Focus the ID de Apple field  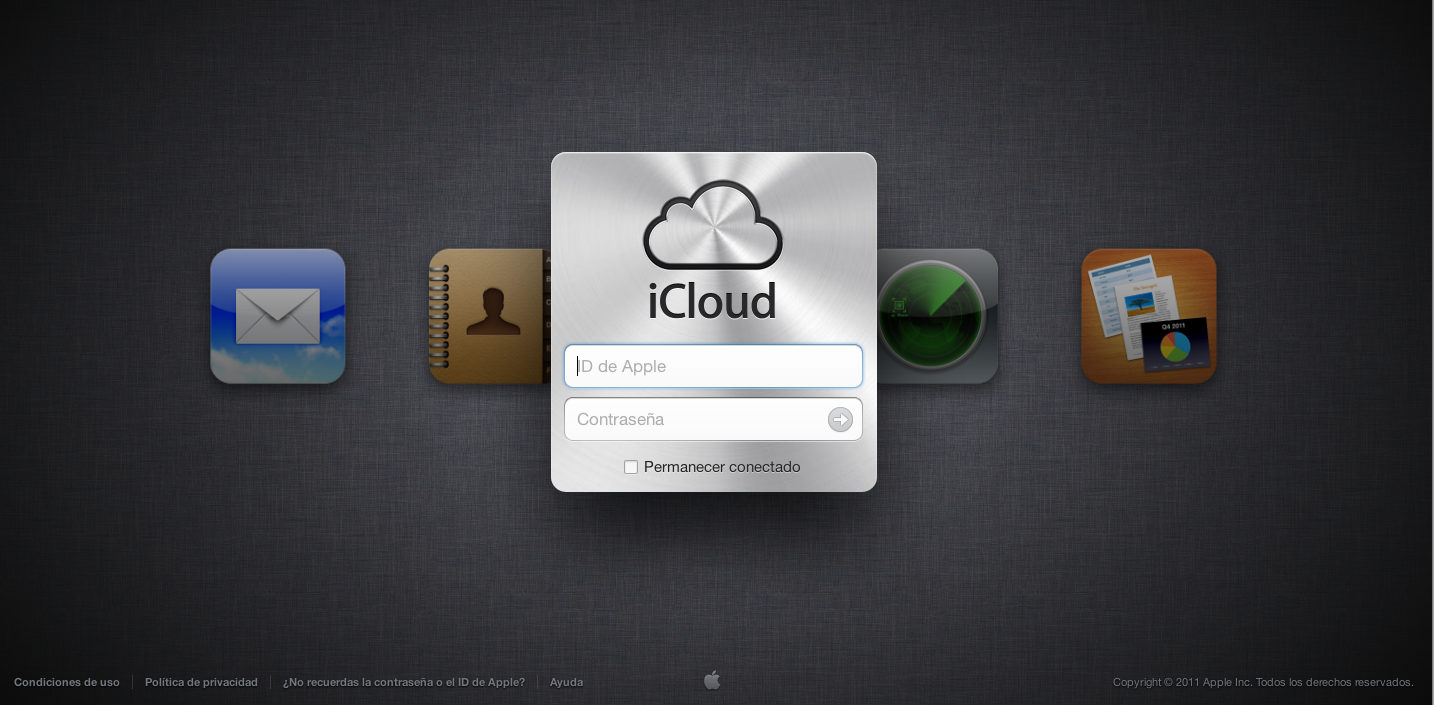(x=713, y=366)
